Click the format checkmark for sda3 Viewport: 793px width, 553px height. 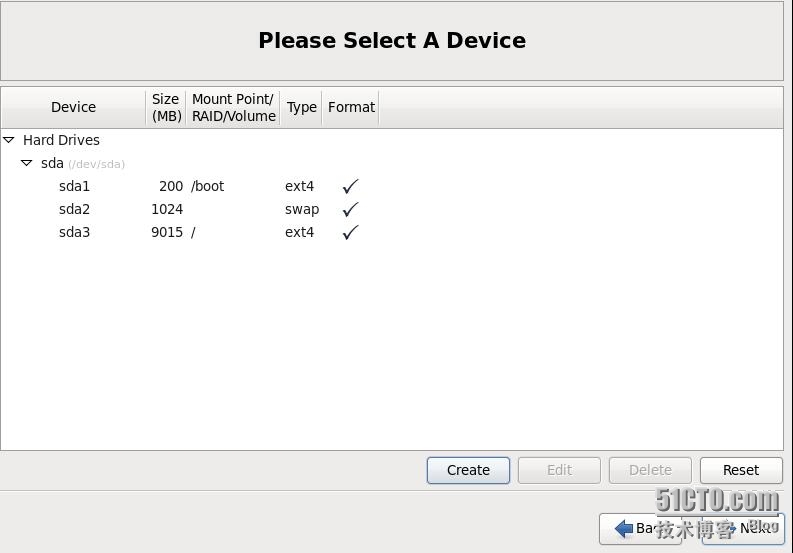click(350, 232)
